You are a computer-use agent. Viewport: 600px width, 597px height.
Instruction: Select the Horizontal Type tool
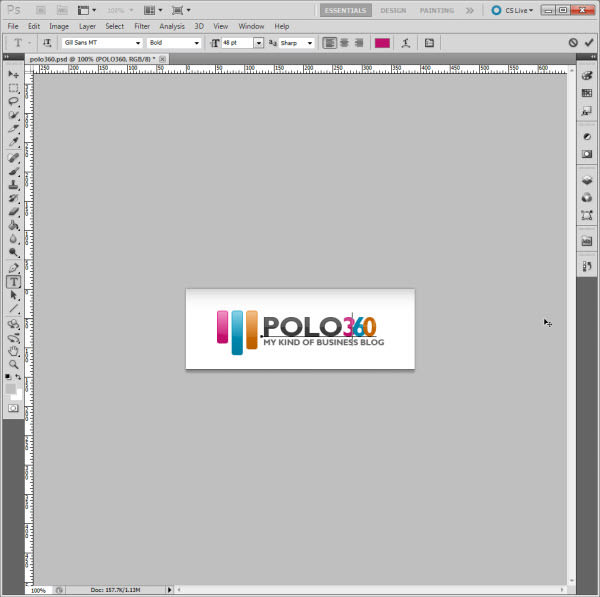pos(13,282)
